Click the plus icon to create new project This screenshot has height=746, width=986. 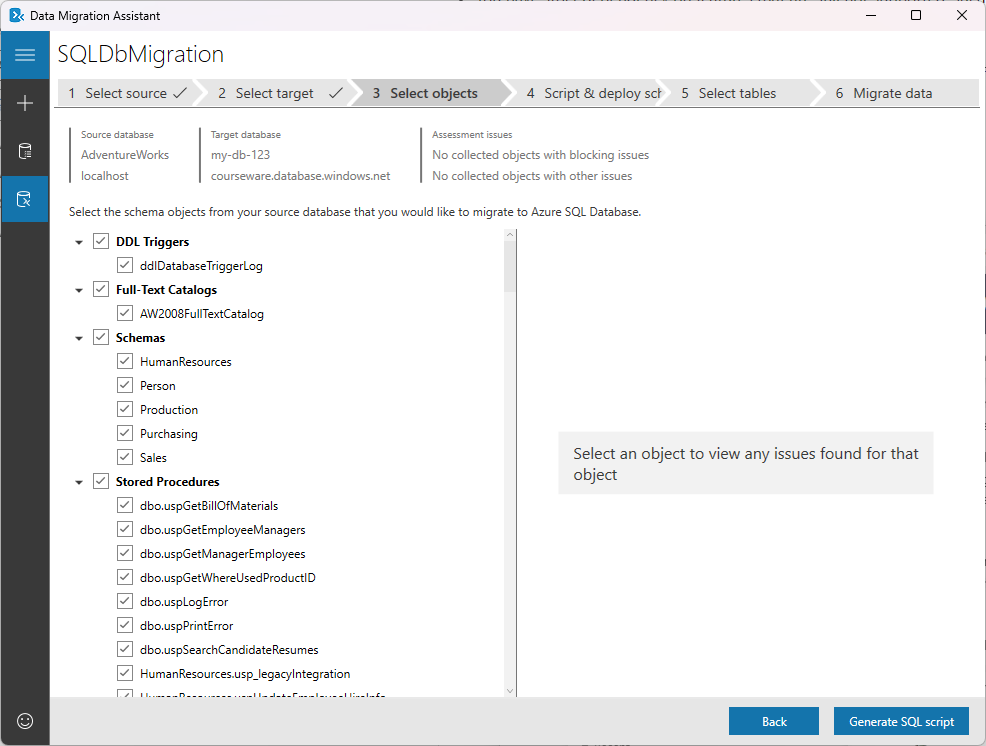click(24, 102)
